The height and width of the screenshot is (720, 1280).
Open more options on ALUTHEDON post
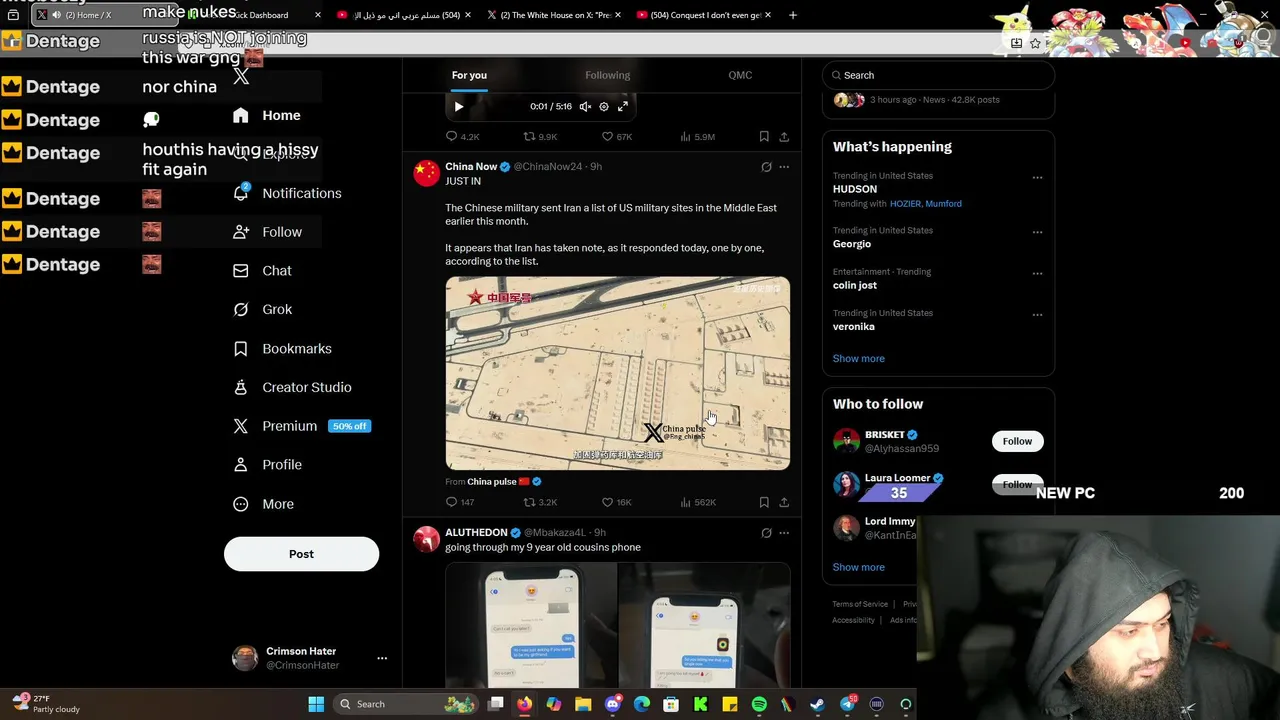(784, 533)
